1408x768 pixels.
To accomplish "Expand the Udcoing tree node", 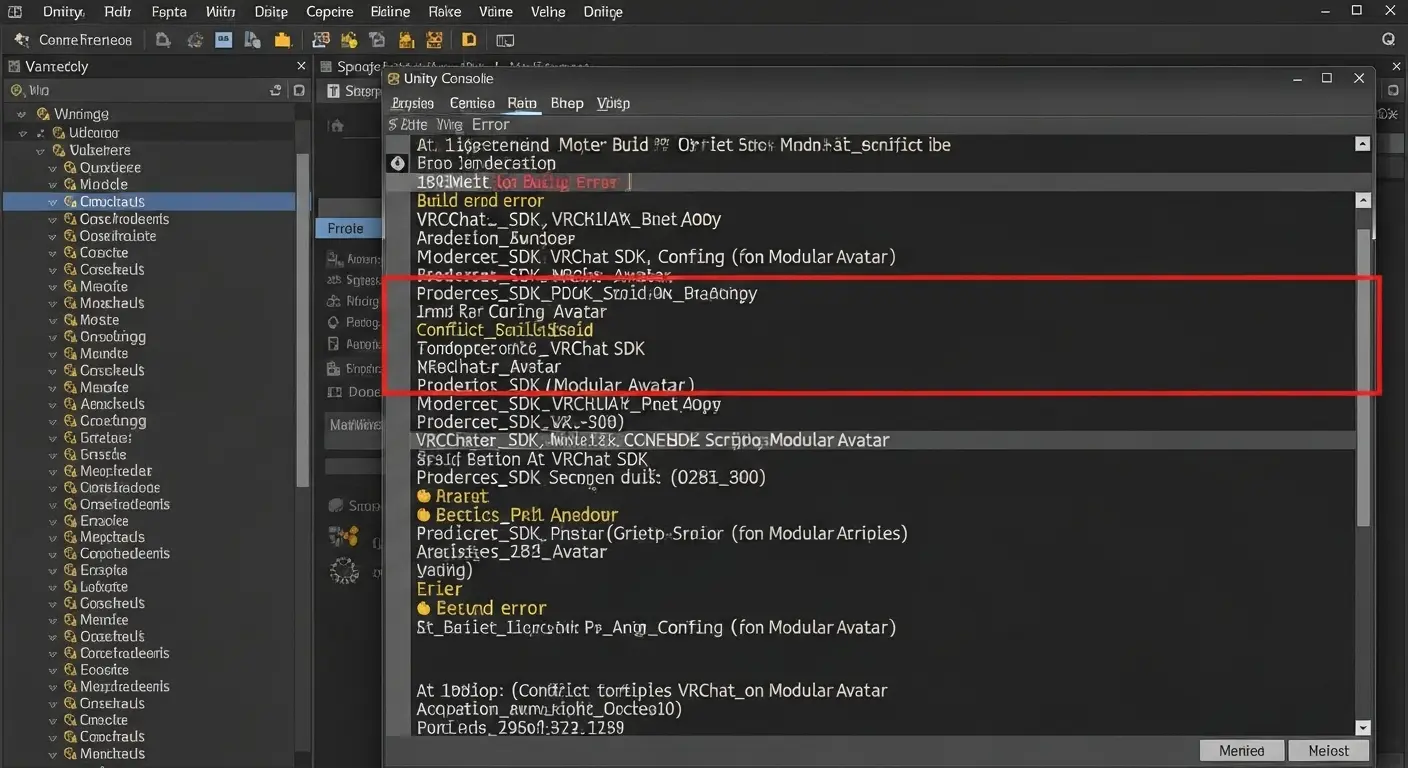I will pos(22,132).
